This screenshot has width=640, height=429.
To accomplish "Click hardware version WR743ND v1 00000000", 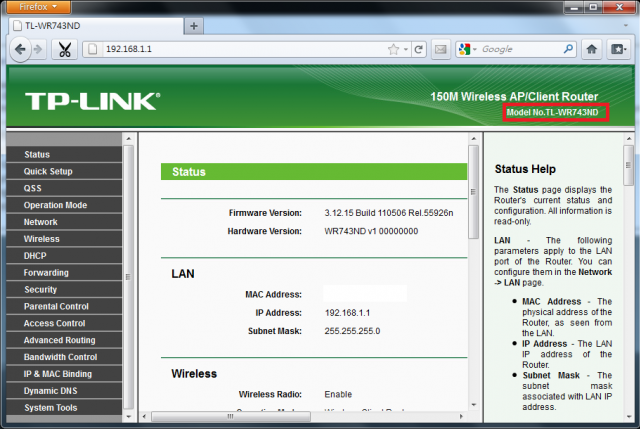I will [371, 231].
